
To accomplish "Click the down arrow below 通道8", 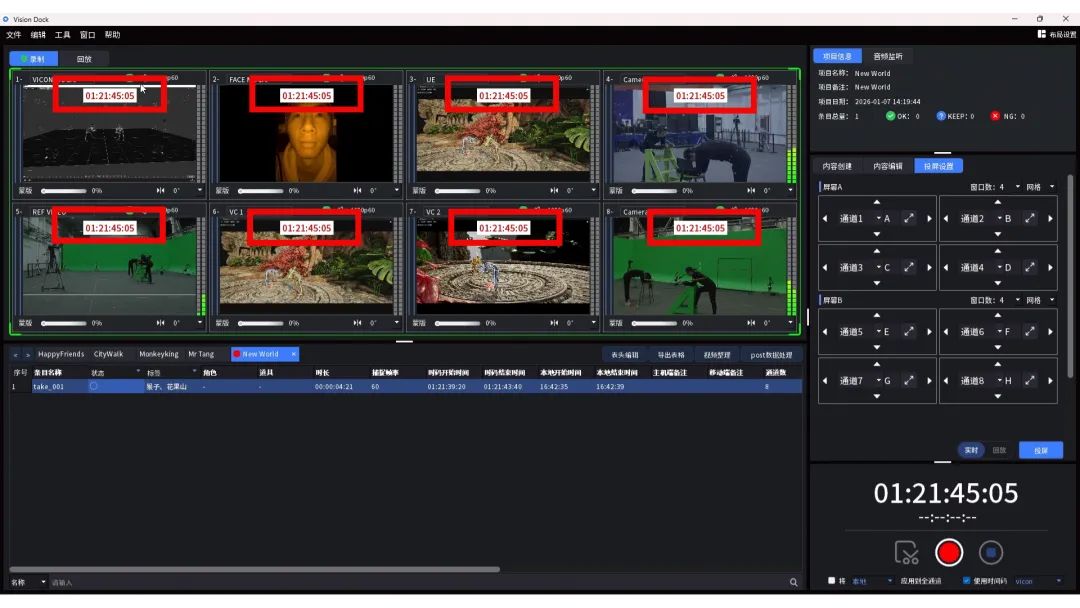I will 997,396.
